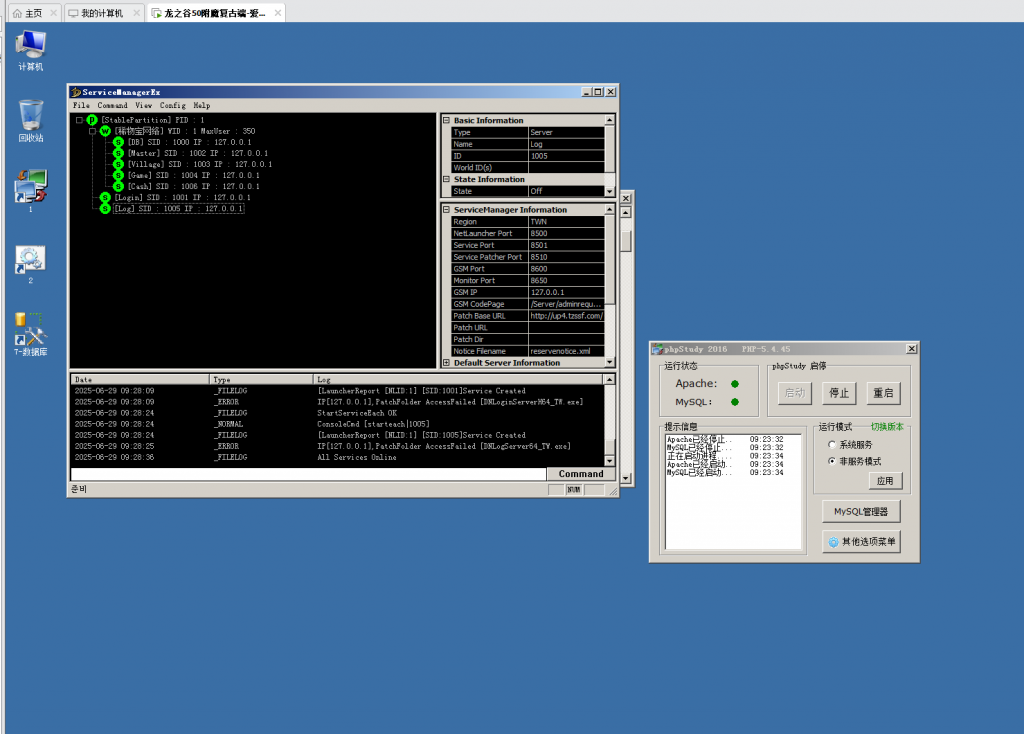Click the green P StablePartition node icon

click(92, 120)
